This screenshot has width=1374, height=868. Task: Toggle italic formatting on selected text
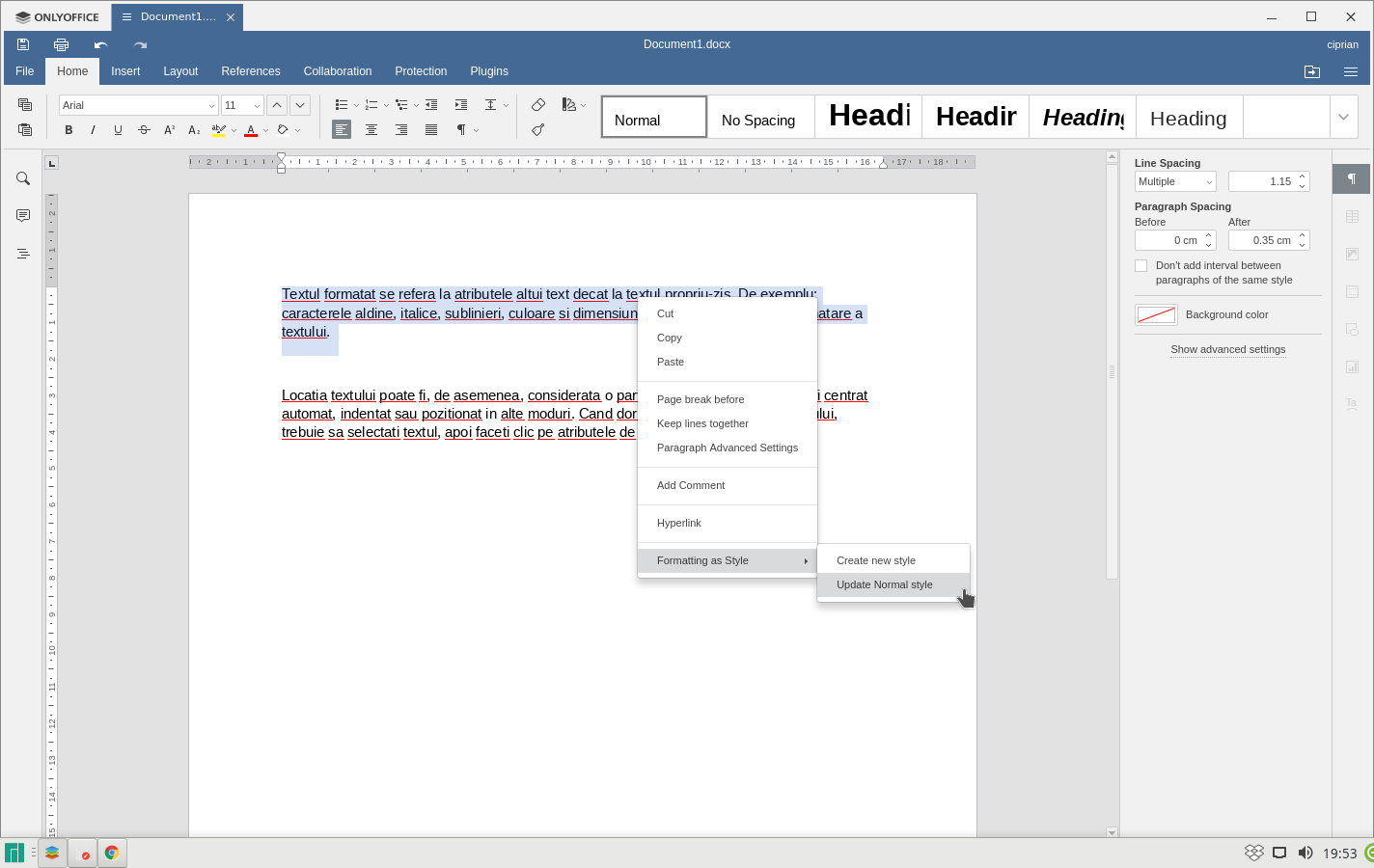pos(94,130)
